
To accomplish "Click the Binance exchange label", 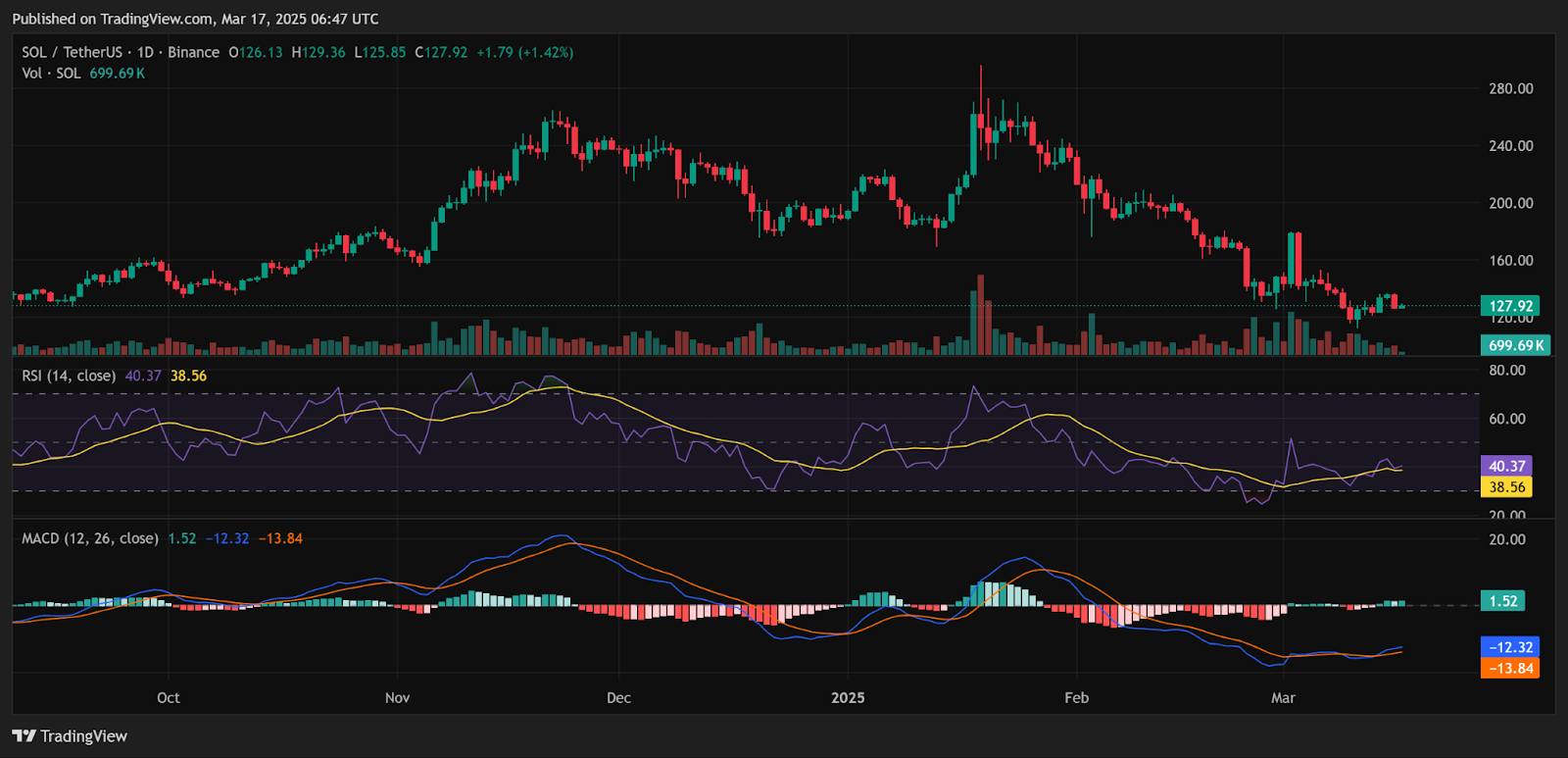I will coord(193,52).
